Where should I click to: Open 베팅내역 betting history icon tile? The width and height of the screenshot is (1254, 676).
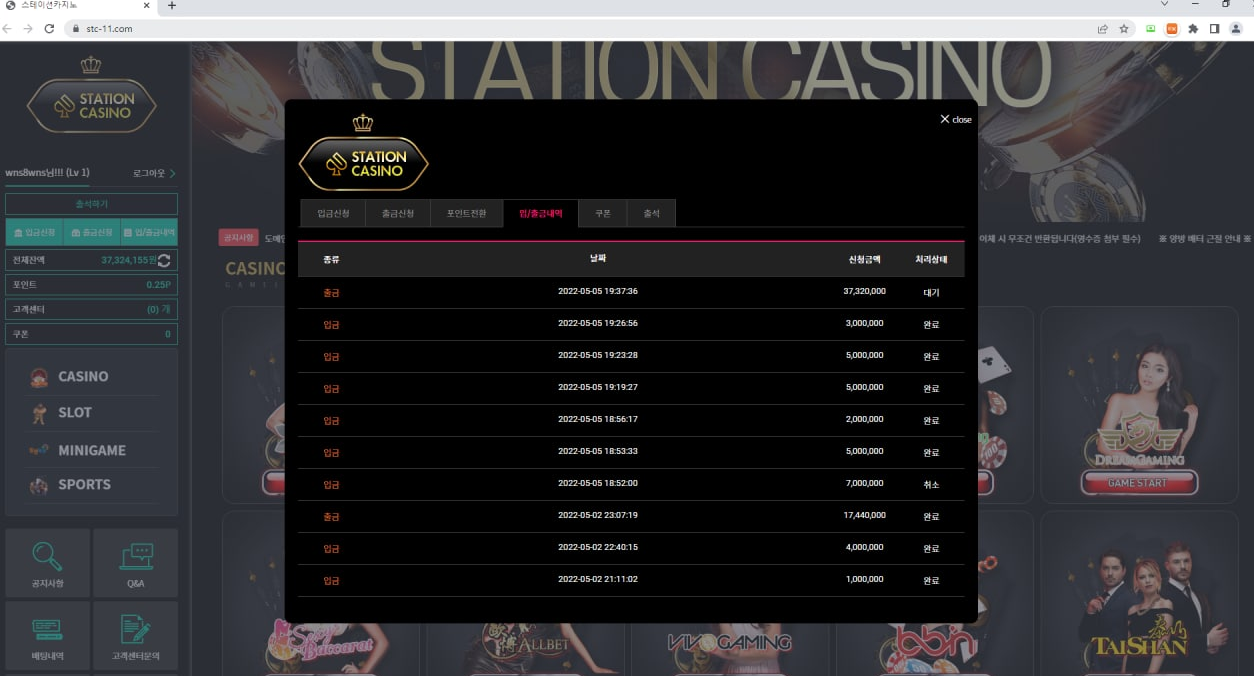click(x=47, y=634)
